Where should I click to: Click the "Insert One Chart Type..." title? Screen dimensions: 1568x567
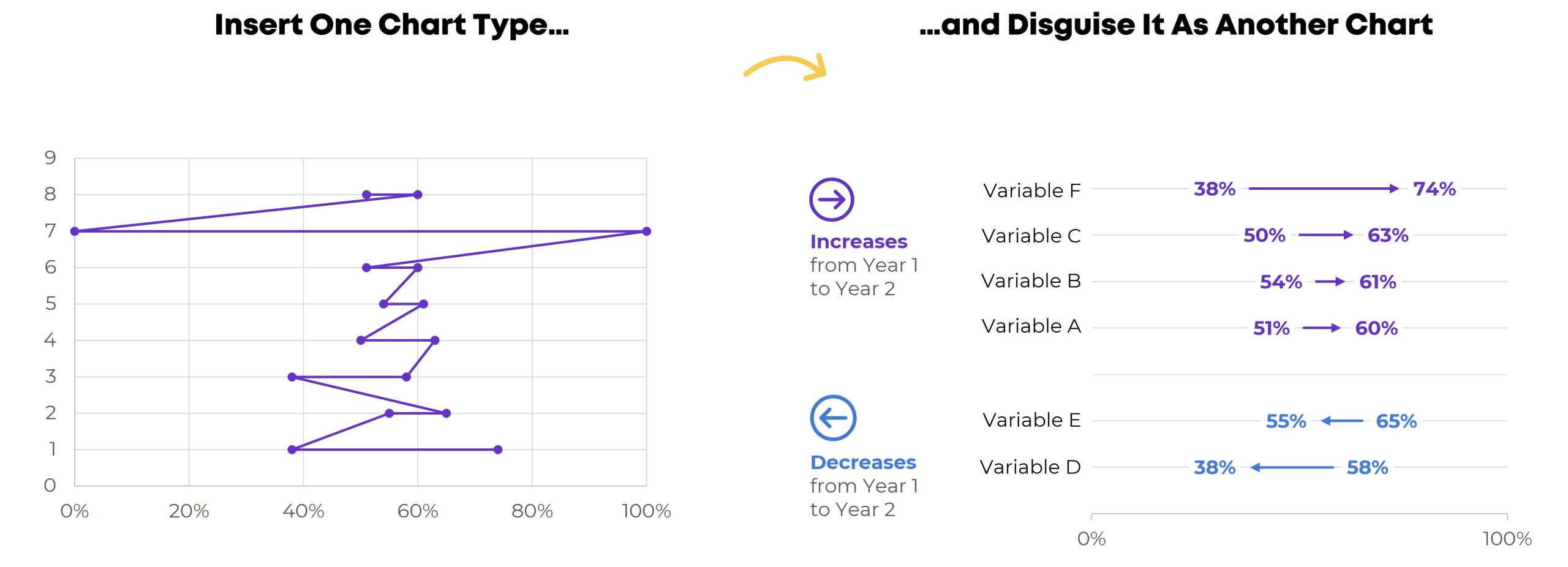tap(392, 25)
